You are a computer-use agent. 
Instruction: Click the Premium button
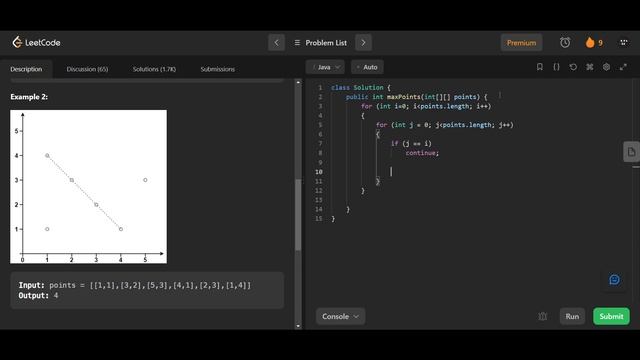tap(521, 42)
